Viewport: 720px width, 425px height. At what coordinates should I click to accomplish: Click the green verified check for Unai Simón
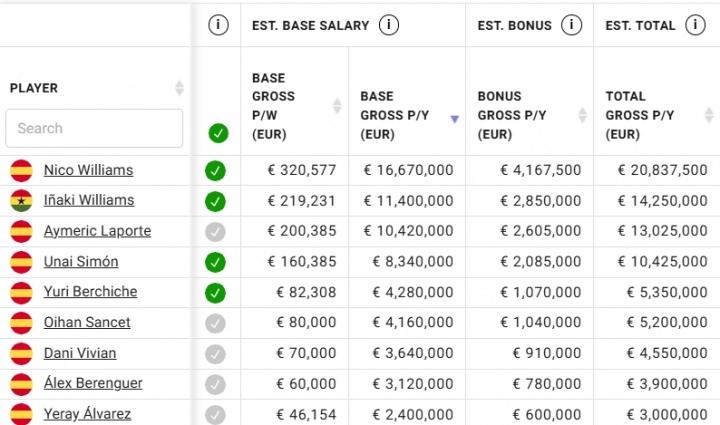pyautogui.click(x=215, y=262)
